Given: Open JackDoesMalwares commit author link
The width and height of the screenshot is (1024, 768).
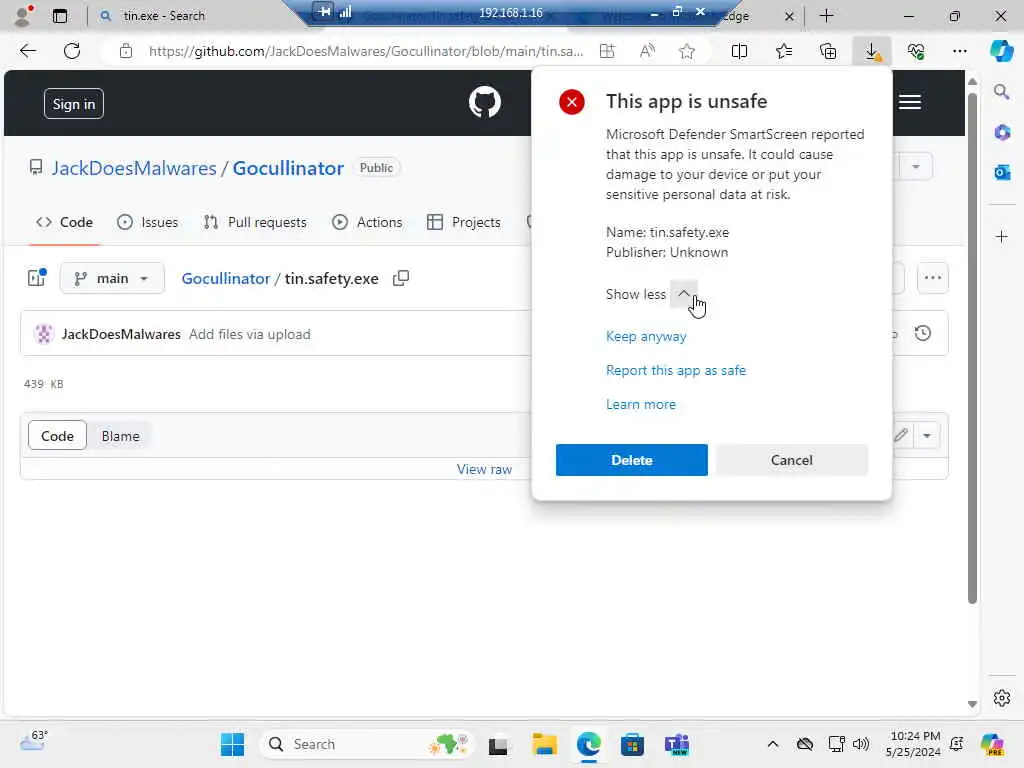Looking at the screenshot, I should tap(121, 334).
